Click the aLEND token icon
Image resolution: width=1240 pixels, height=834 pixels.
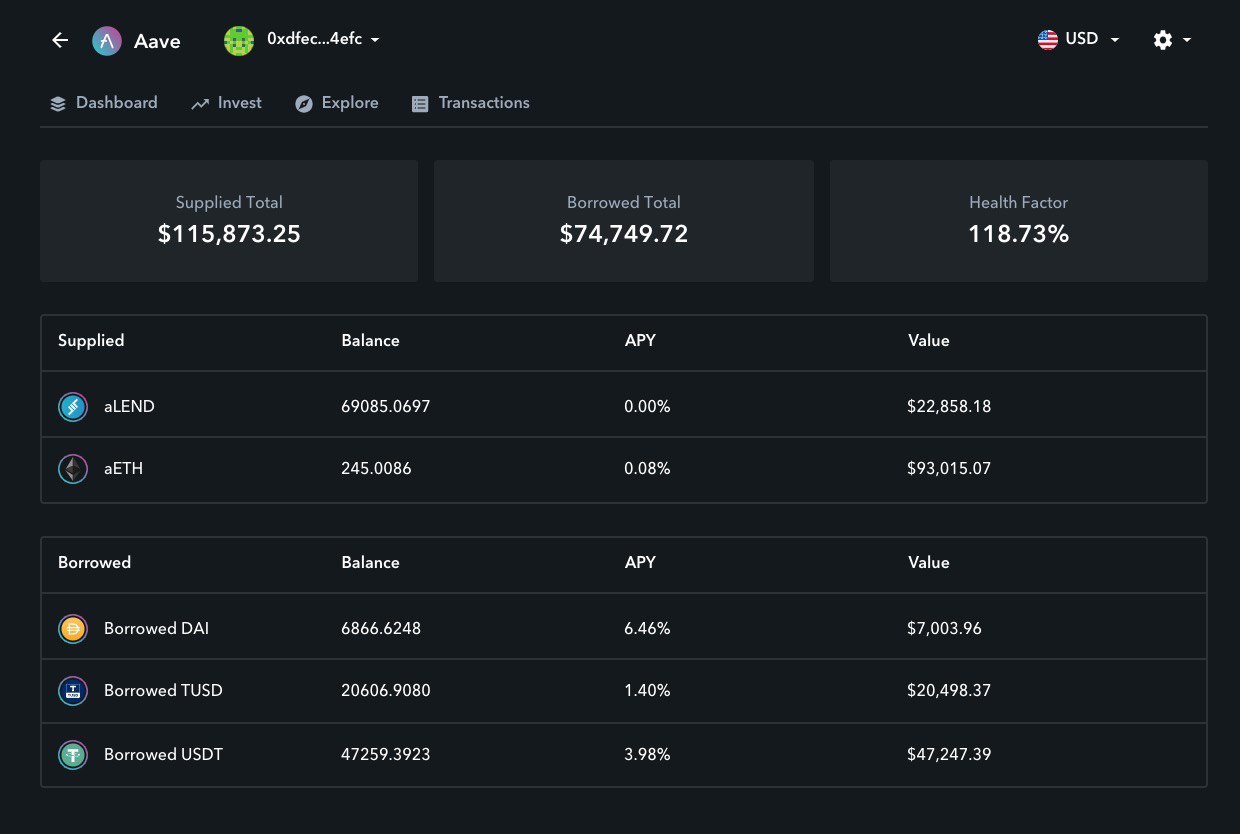coord(73,407)
